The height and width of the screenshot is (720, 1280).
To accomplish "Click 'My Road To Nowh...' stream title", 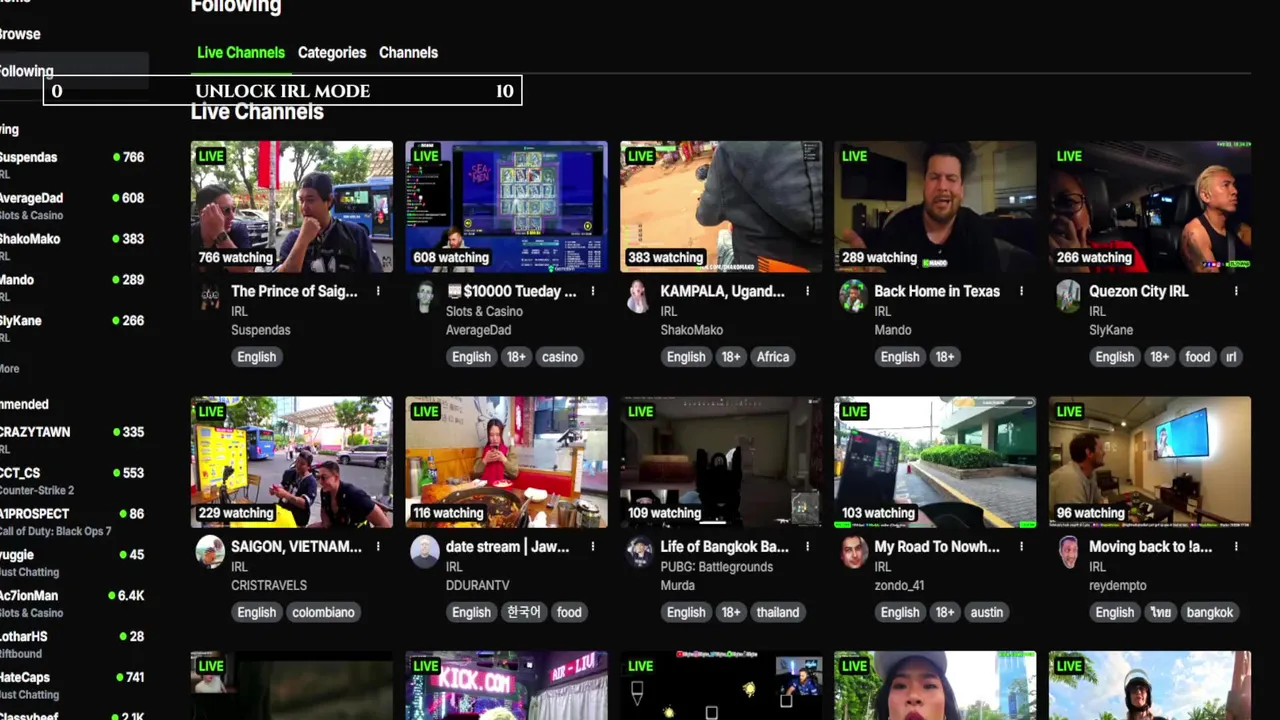I will [x=937, y=547].
